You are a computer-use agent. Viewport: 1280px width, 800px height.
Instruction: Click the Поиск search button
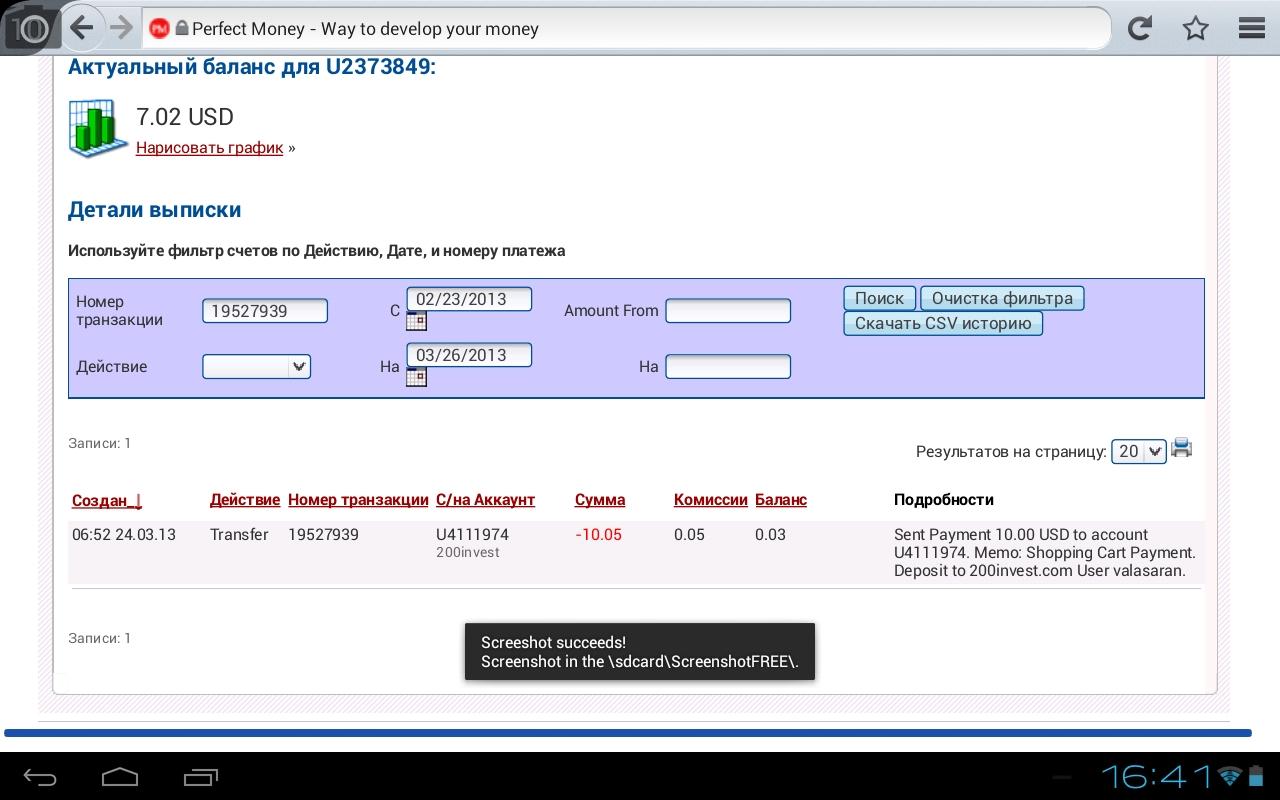(x=879, y=298)
